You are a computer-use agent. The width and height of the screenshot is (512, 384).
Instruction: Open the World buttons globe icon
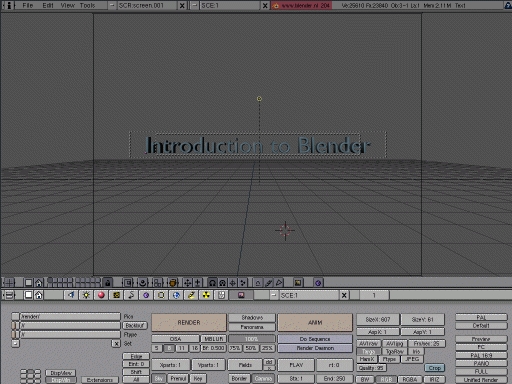coord(176,295)
